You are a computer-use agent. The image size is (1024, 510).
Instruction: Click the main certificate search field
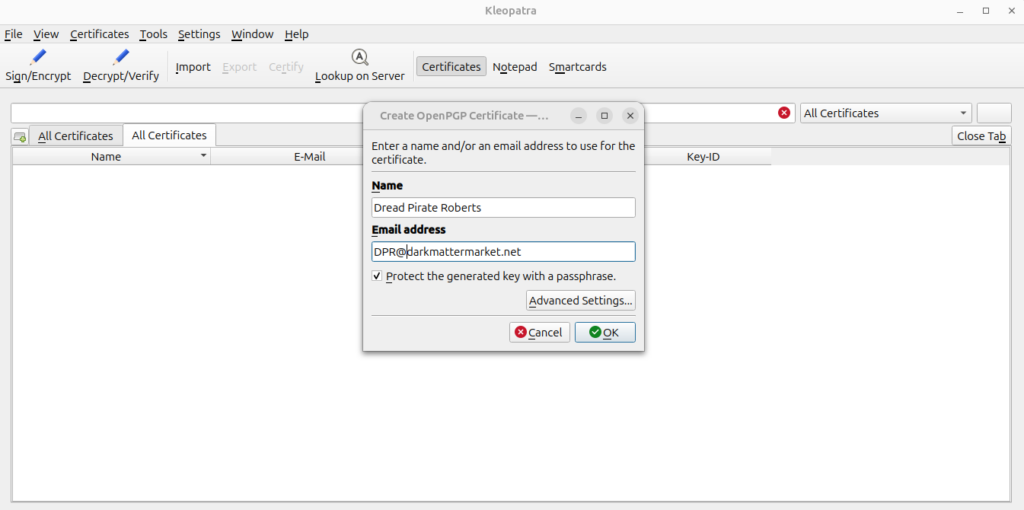[403, 113]
